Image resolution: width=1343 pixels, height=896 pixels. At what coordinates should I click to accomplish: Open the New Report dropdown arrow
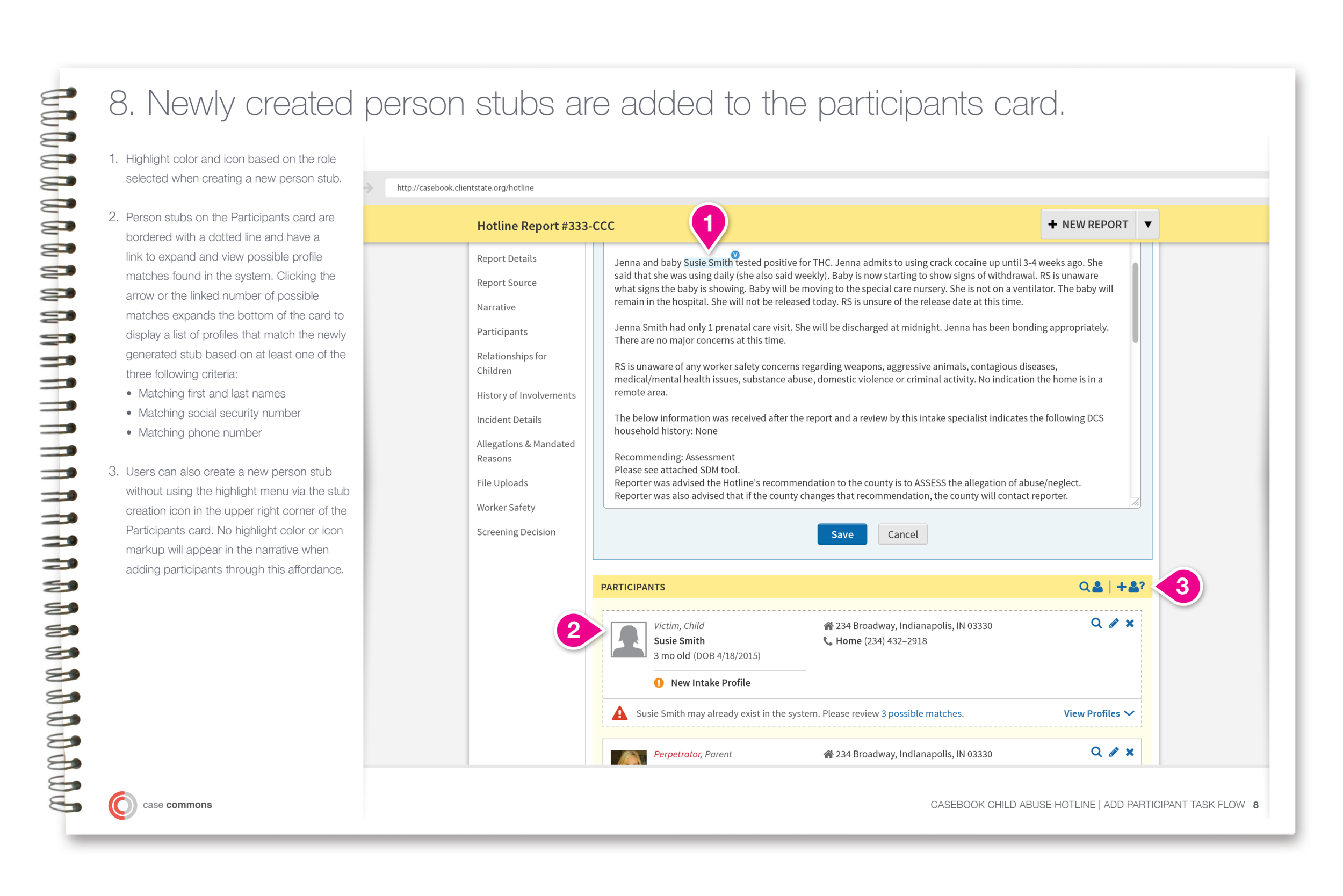coord(1147,225)
